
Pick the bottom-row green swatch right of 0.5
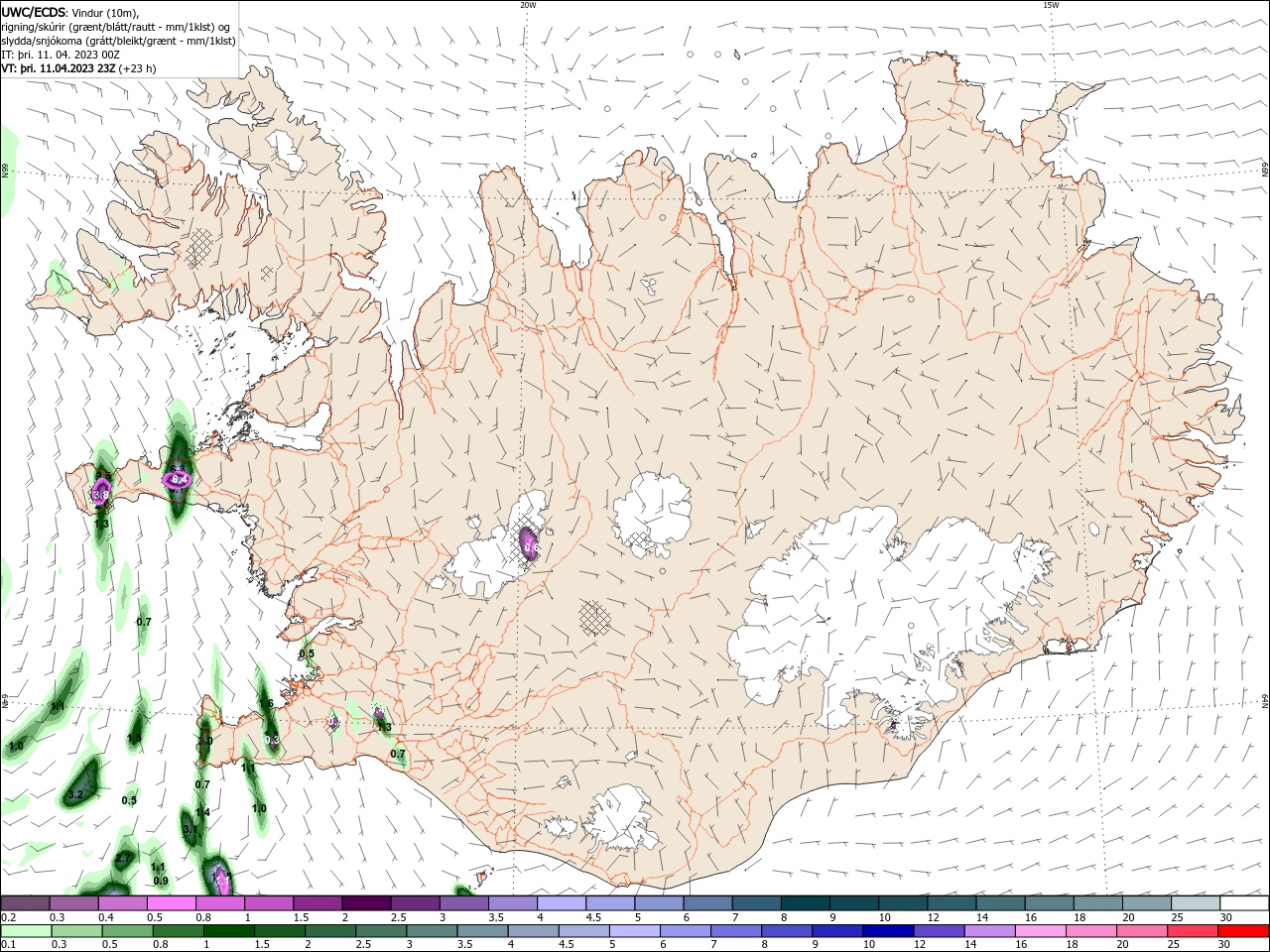coord(127,931)
